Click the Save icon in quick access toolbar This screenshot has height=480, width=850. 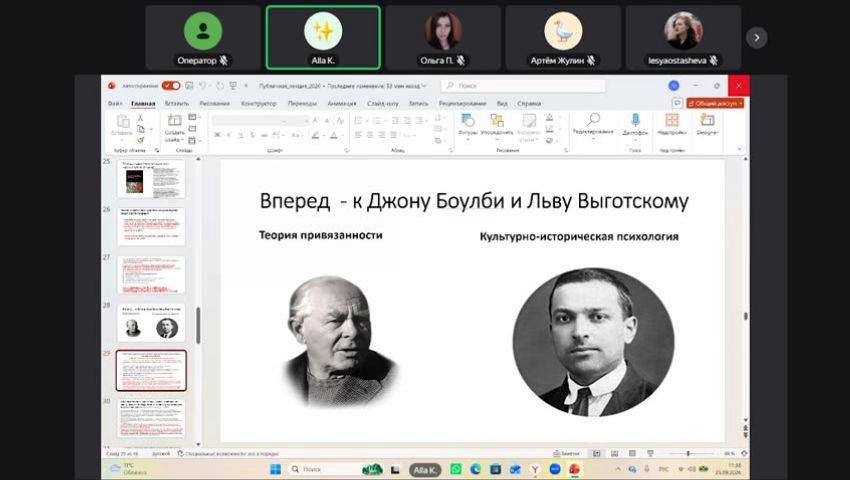pyautogui.click(x=189, y=86)
